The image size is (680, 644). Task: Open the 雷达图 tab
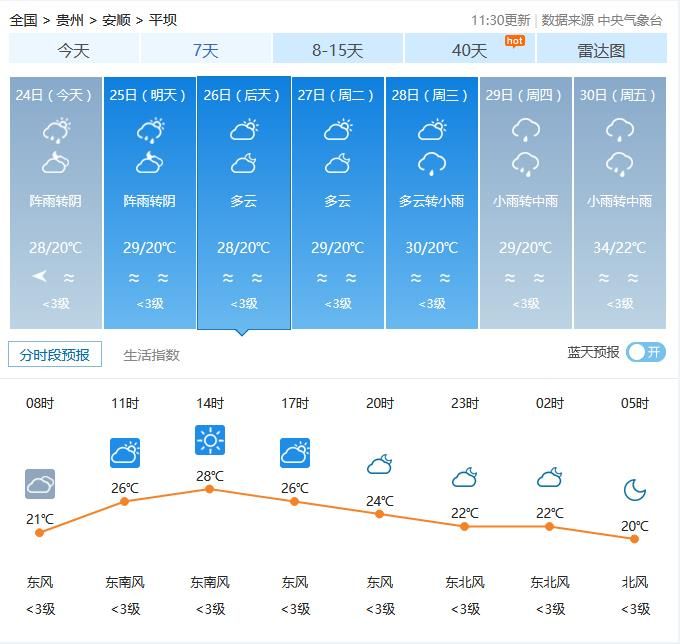coord(602,50)
